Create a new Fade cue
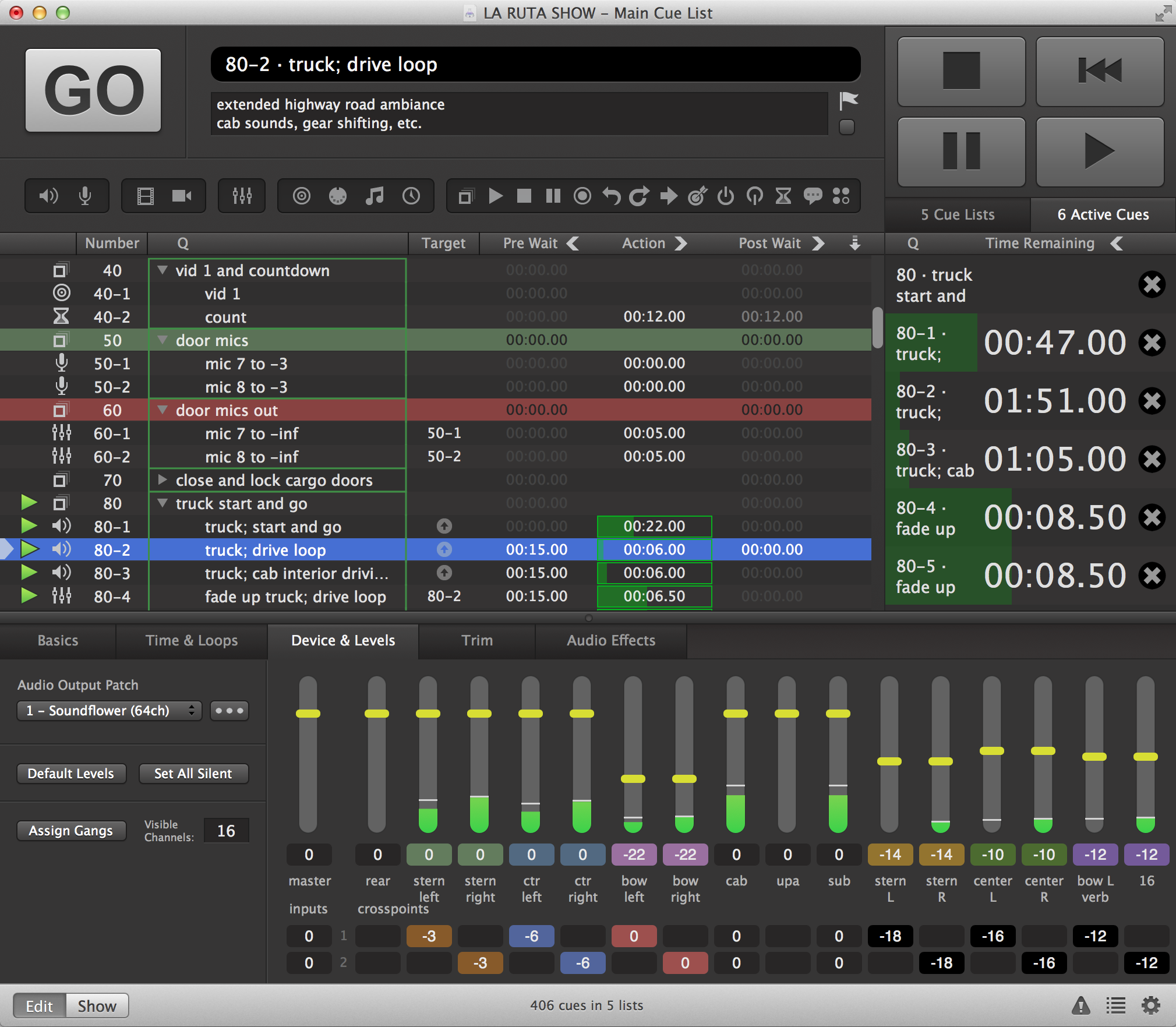The image size is (1176, 1027). pyautogui.click(x=242, y=196)
